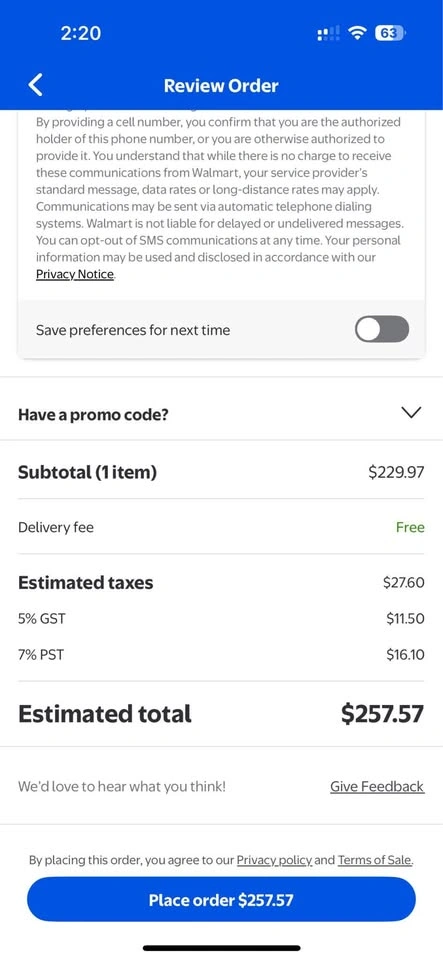Viewport: 443px width, 960px height.
Task: Tap the Free delivery fee label
Action: (410, 527)
